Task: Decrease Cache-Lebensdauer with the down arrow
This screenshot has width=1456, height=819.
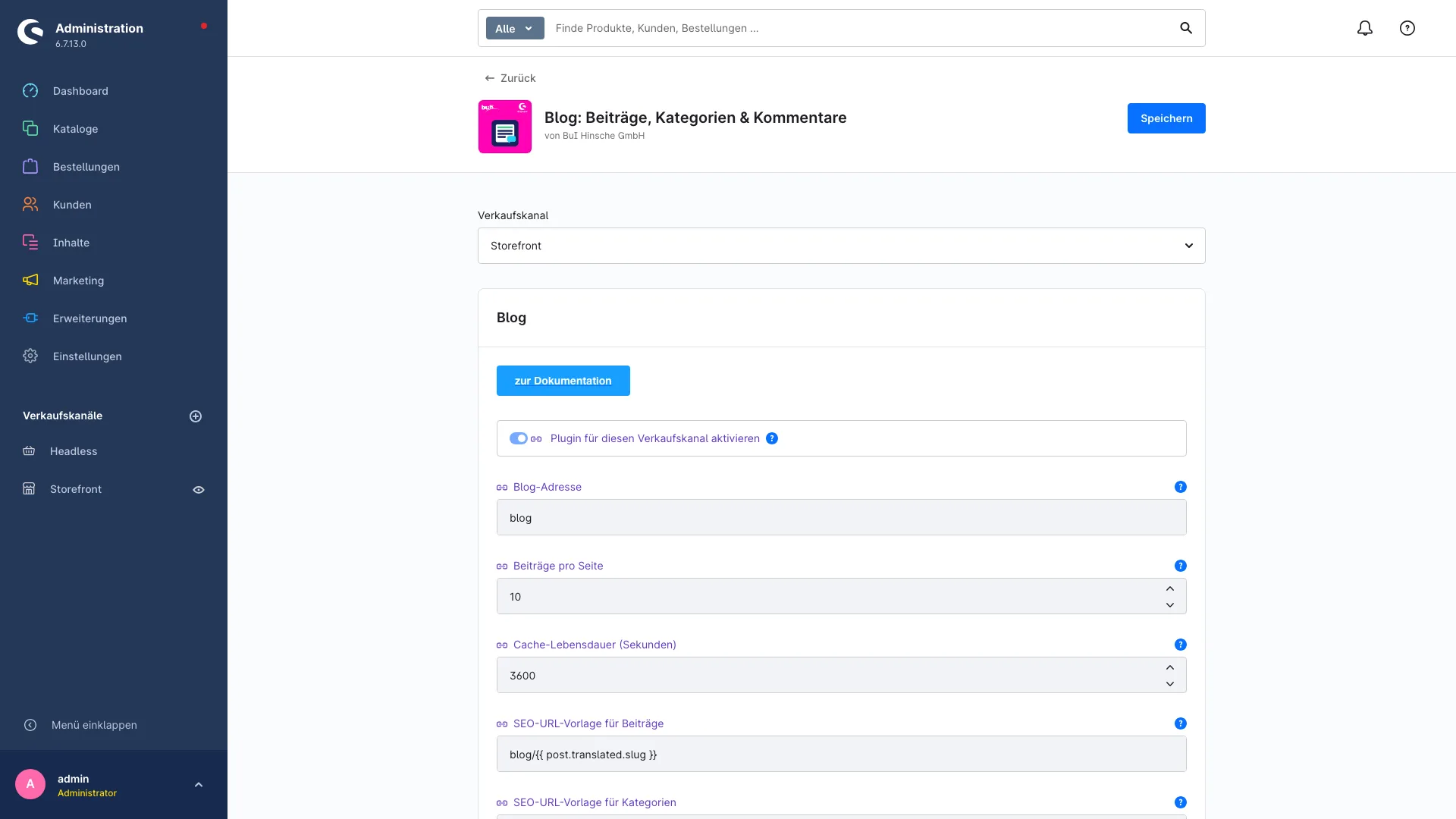Action: (1170, 684)
